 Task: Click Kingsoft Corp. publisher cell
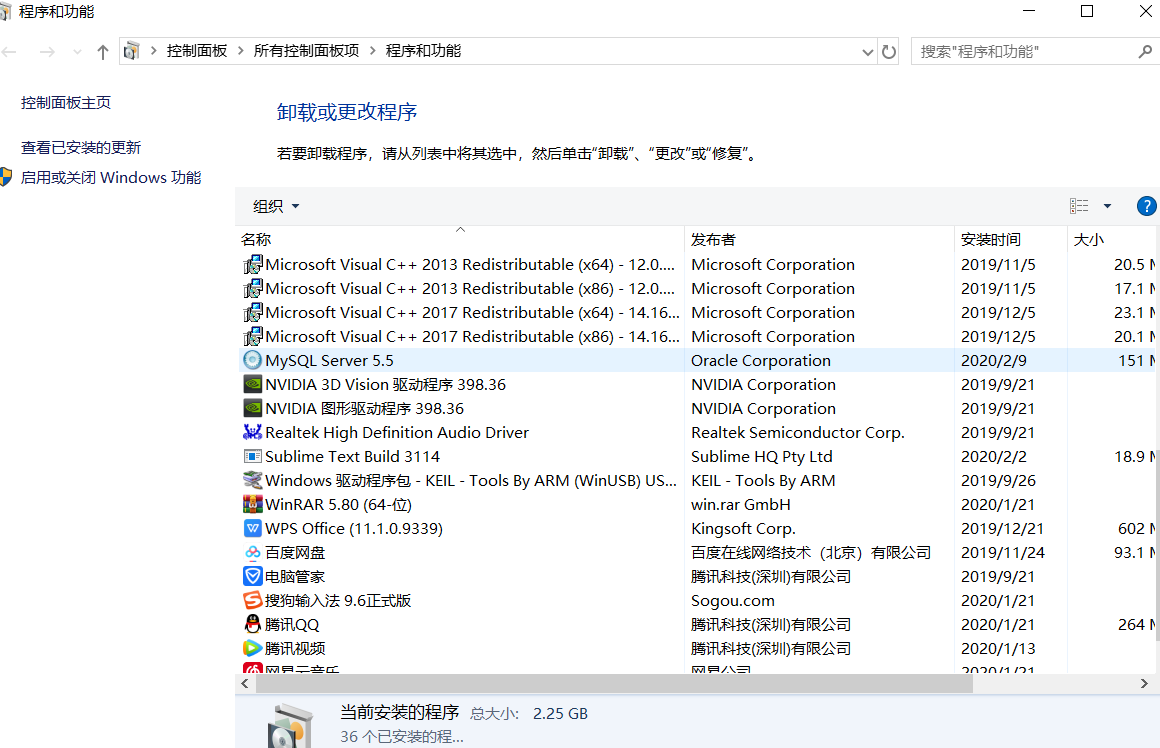click(743, 528)
